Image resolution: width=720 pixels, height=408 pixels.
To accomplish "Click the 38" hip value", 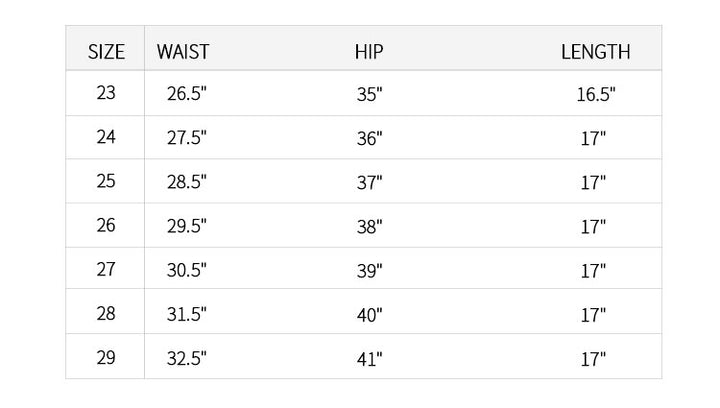I will pyautogui.click(x=369, y=227).
